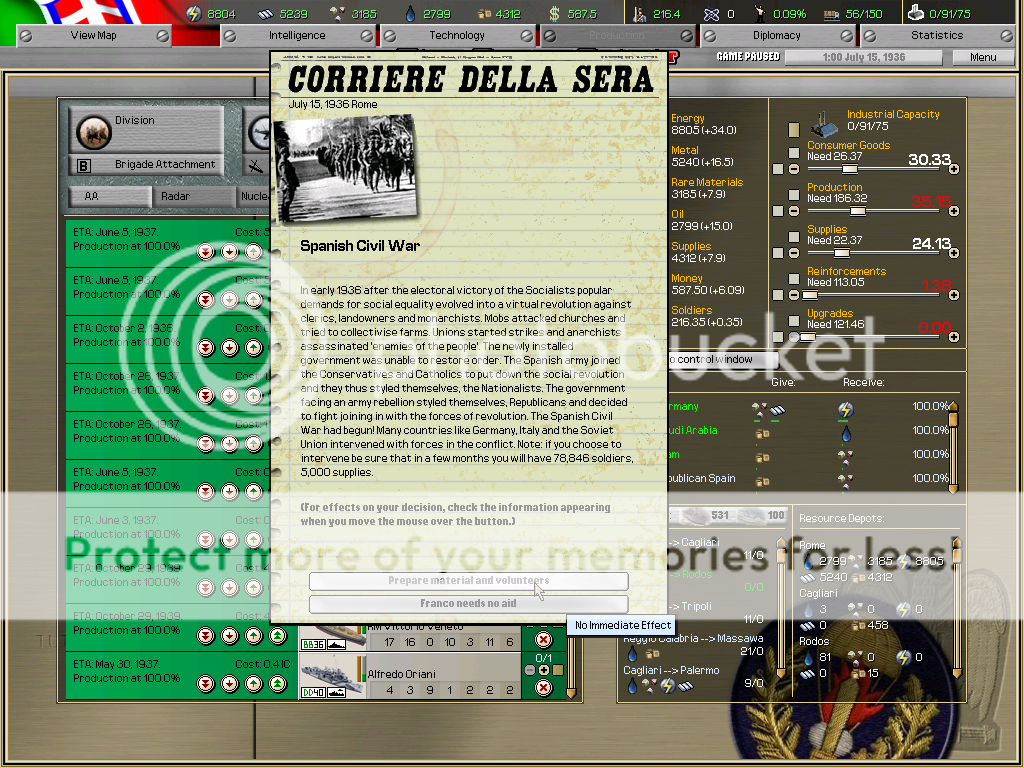Open the Division build option
This screenshot has height=768, width=1024.
click(146, 129)
